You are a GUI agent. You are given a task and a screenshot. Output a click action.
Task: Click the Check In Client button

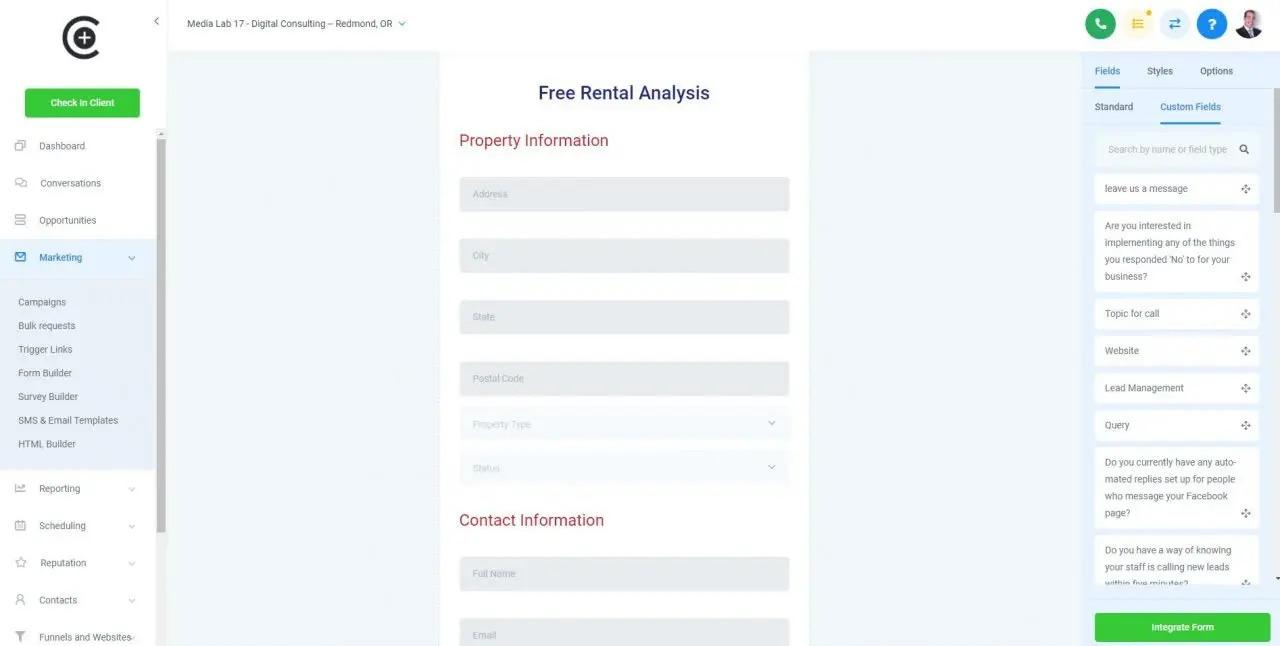(x=82, y=103)
